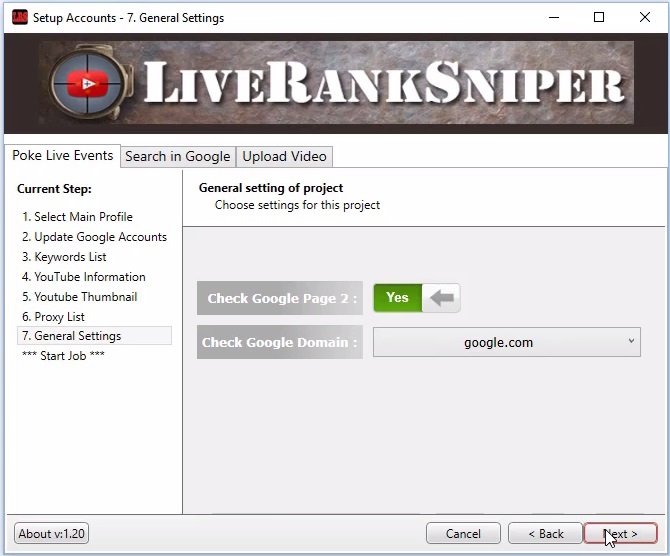Select step 4. YouTube Information
This screenshot has width=670, height=556.
pyautogui.click(x=84, y=277)
